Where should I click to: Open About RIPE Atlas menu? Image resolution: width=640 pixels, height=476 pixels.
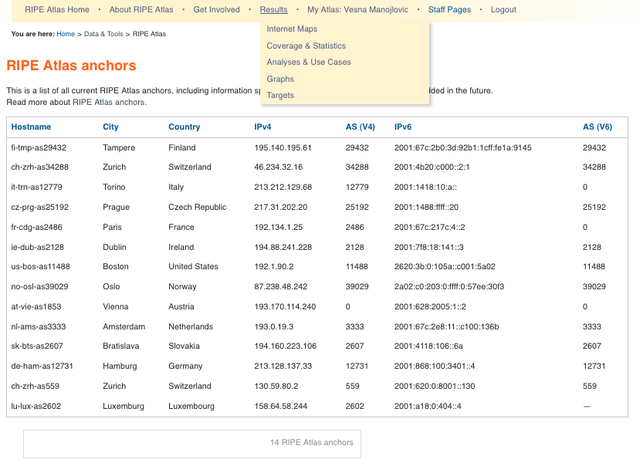point(141,9)
